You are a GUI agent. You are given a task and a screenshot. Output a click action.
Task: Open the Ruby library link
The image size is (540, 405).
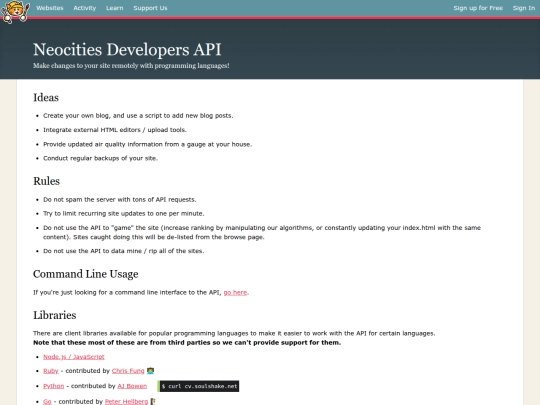pos(51,371)
